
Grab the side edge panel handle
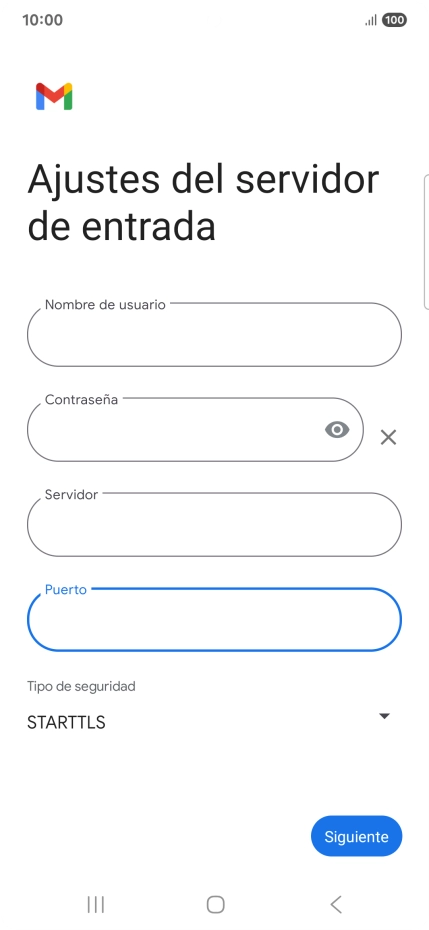(426, 242)
